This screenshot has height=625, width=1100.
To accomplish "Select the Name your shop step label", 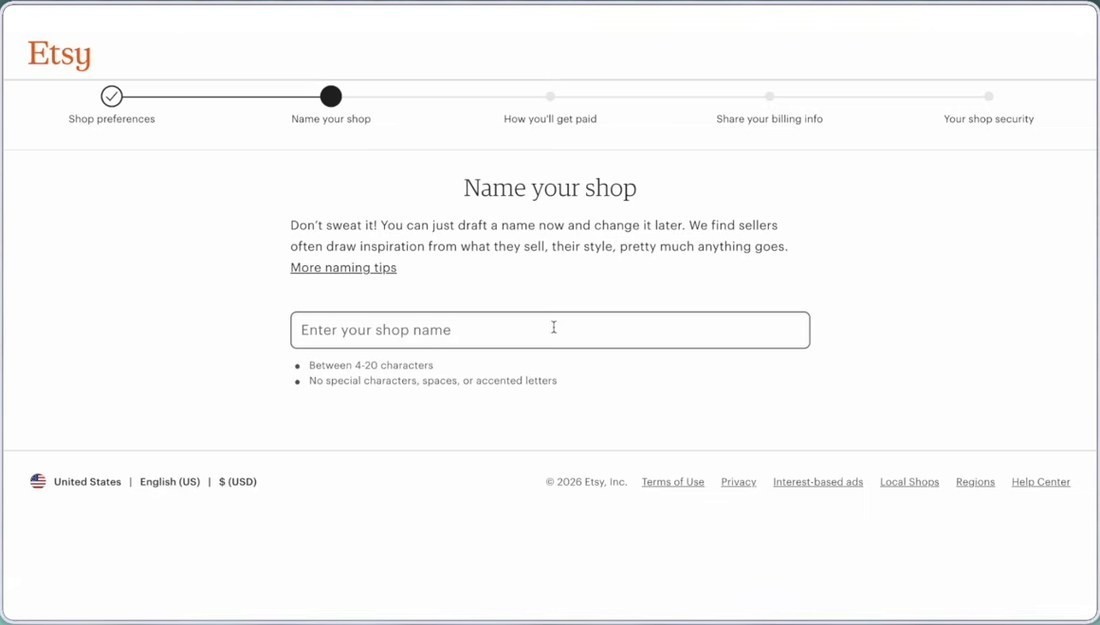I will click(331, 119).
